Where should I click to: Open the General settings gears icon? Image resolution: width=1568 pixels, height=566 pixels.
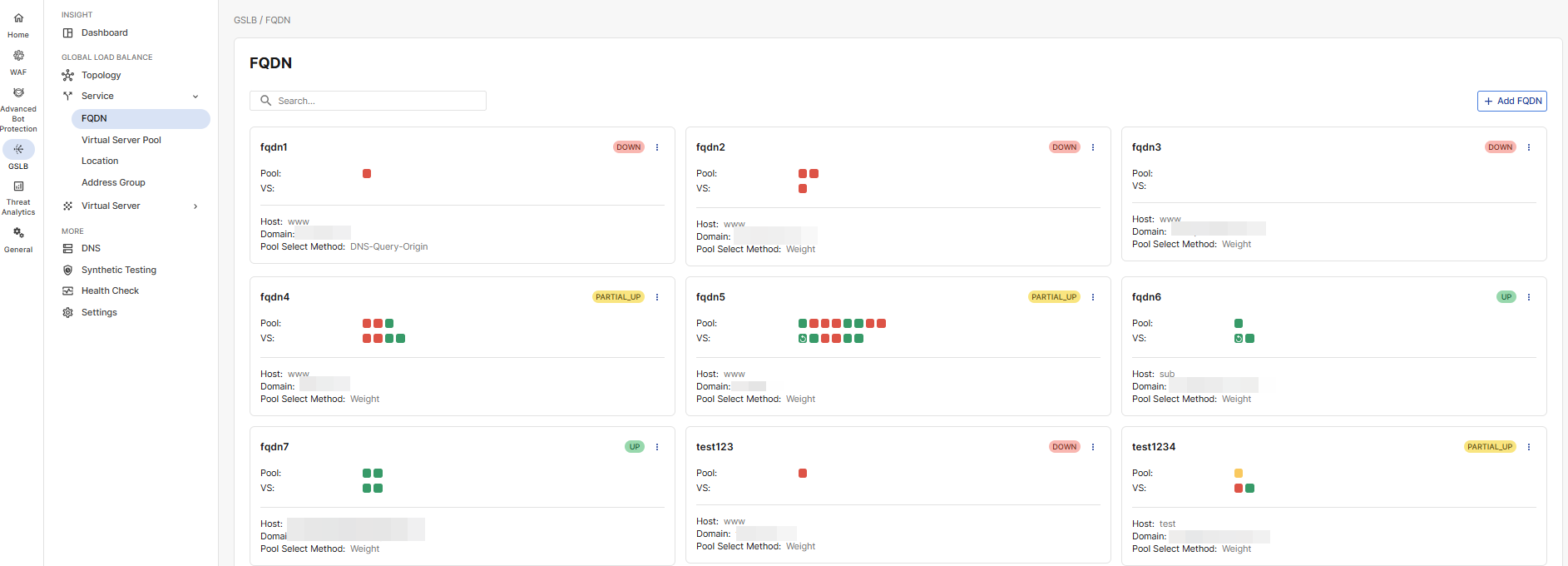pyautogui.click(x=18, y=233)
